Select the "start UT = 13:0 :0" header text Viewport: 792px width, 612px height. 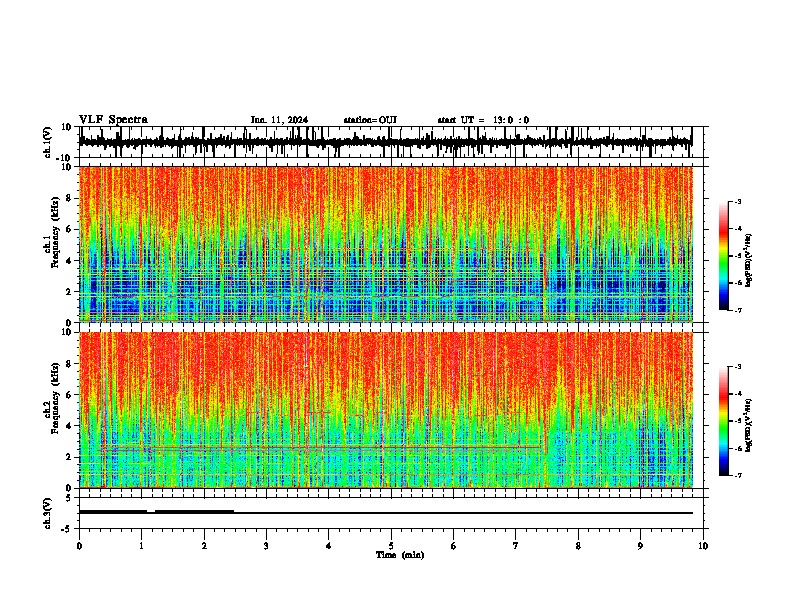click(483, 120)
